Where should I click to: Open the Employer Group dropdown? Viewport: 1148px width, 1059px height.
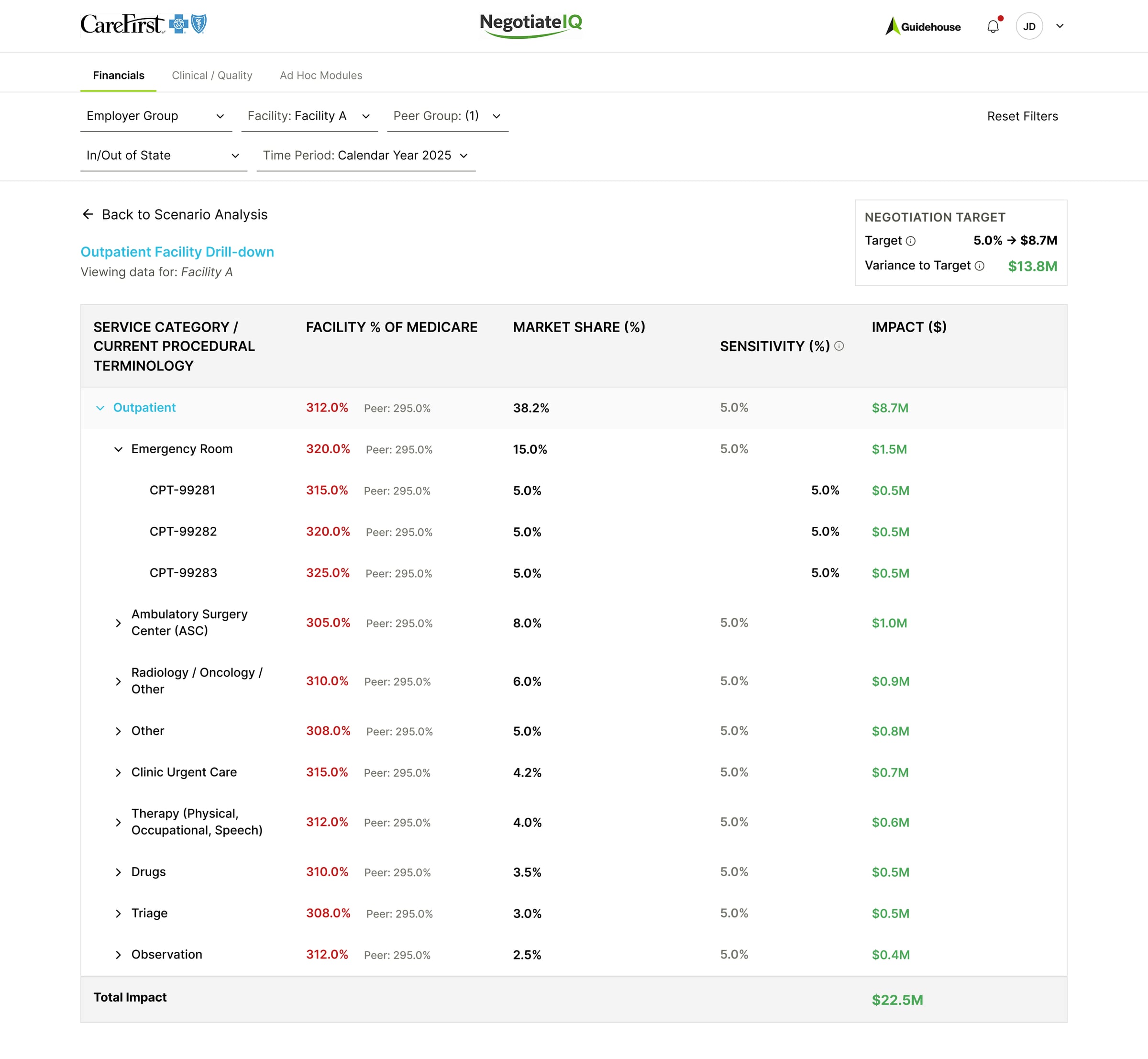[156, 116]
